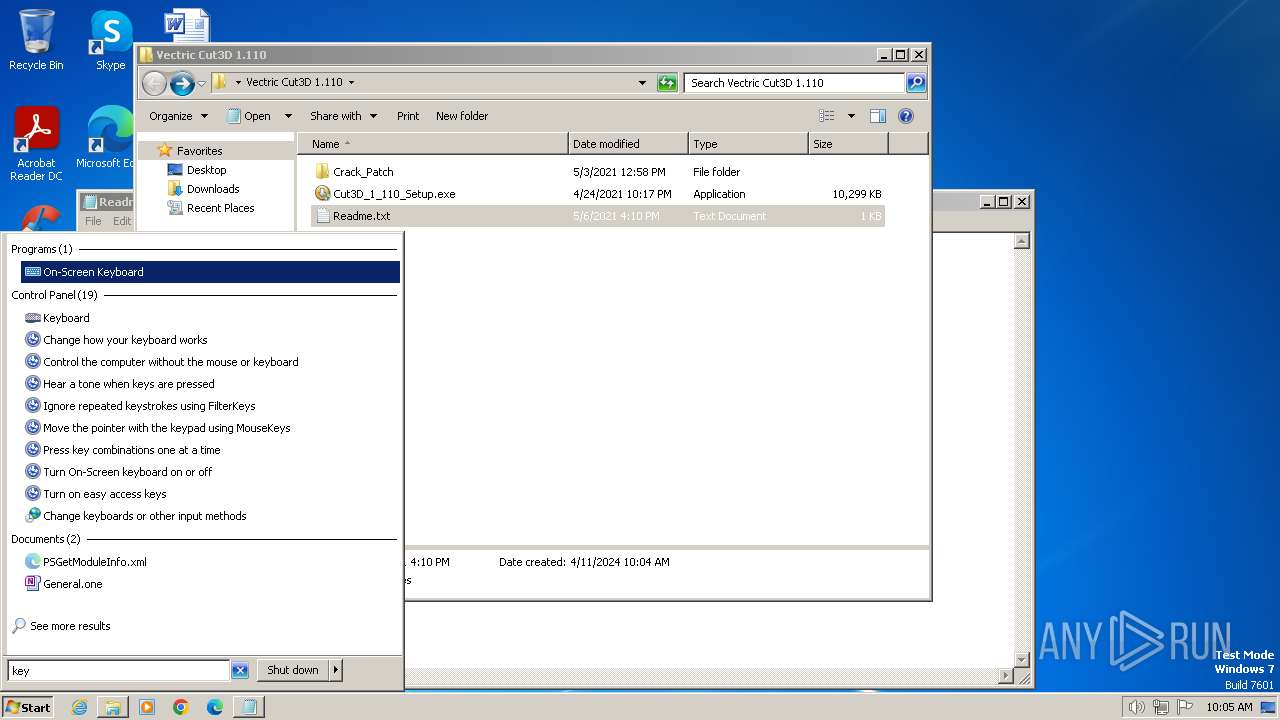Viewport: 1280px width, 720px height.
Task: Click Print in Explorer toolbar
Action: (x=408, y=116)
